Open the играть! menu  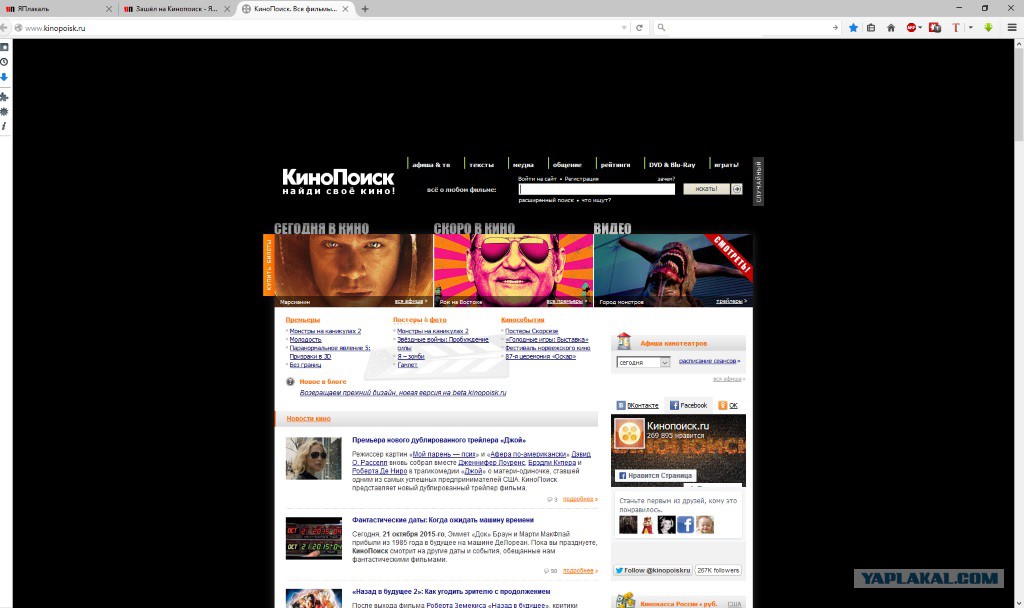click(x=726, y=165)
